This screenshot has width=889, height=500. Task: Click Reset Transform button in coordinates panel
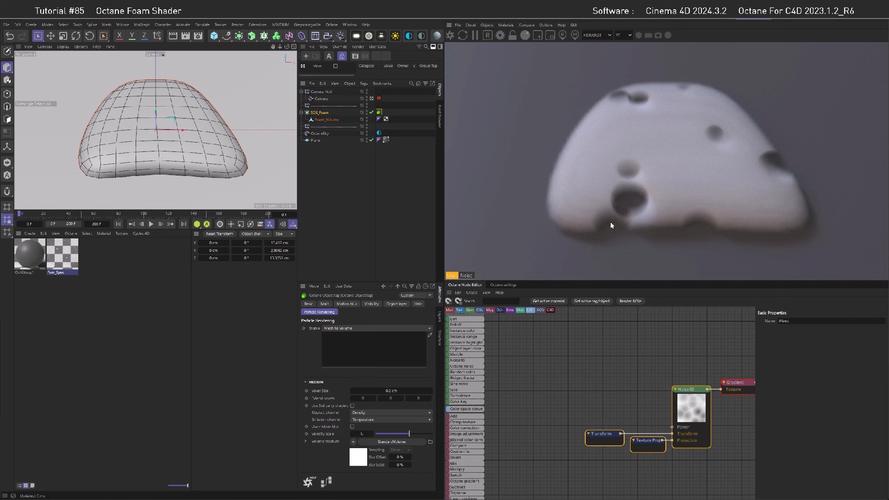[219, 234]
